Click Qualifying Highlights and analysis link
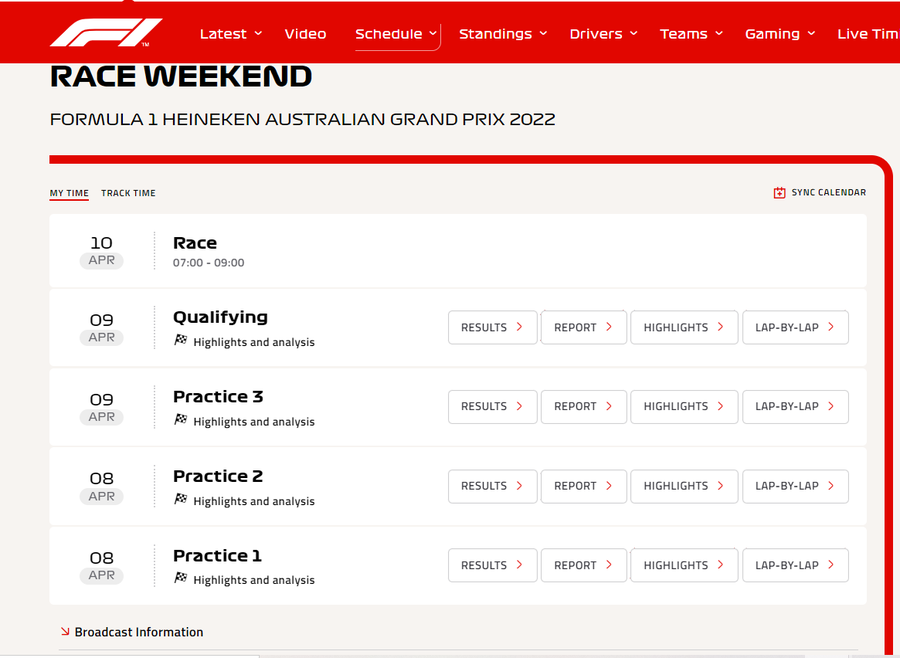 click(254, 342)
